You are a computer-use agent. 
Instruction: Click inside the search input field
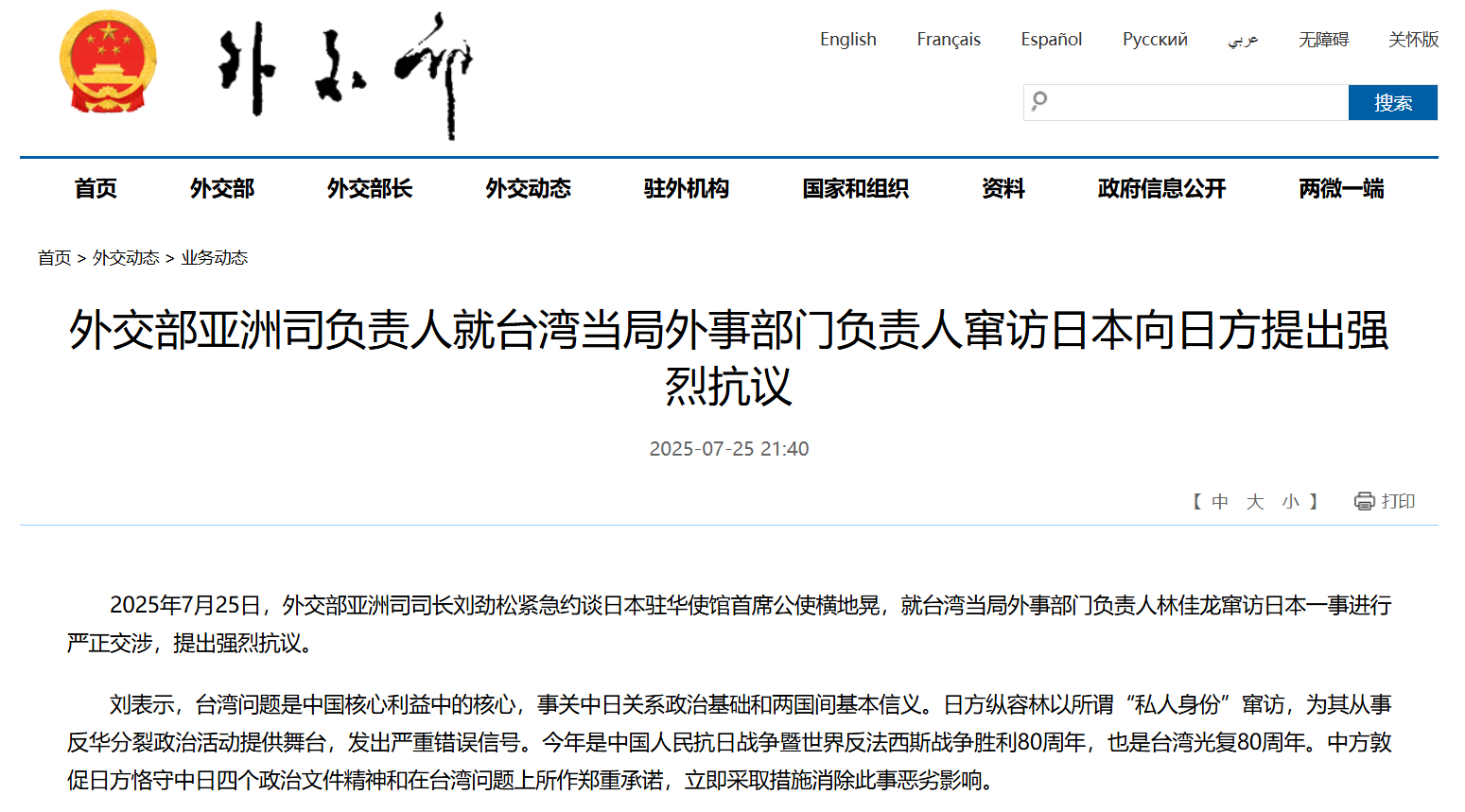(1186, 102)
